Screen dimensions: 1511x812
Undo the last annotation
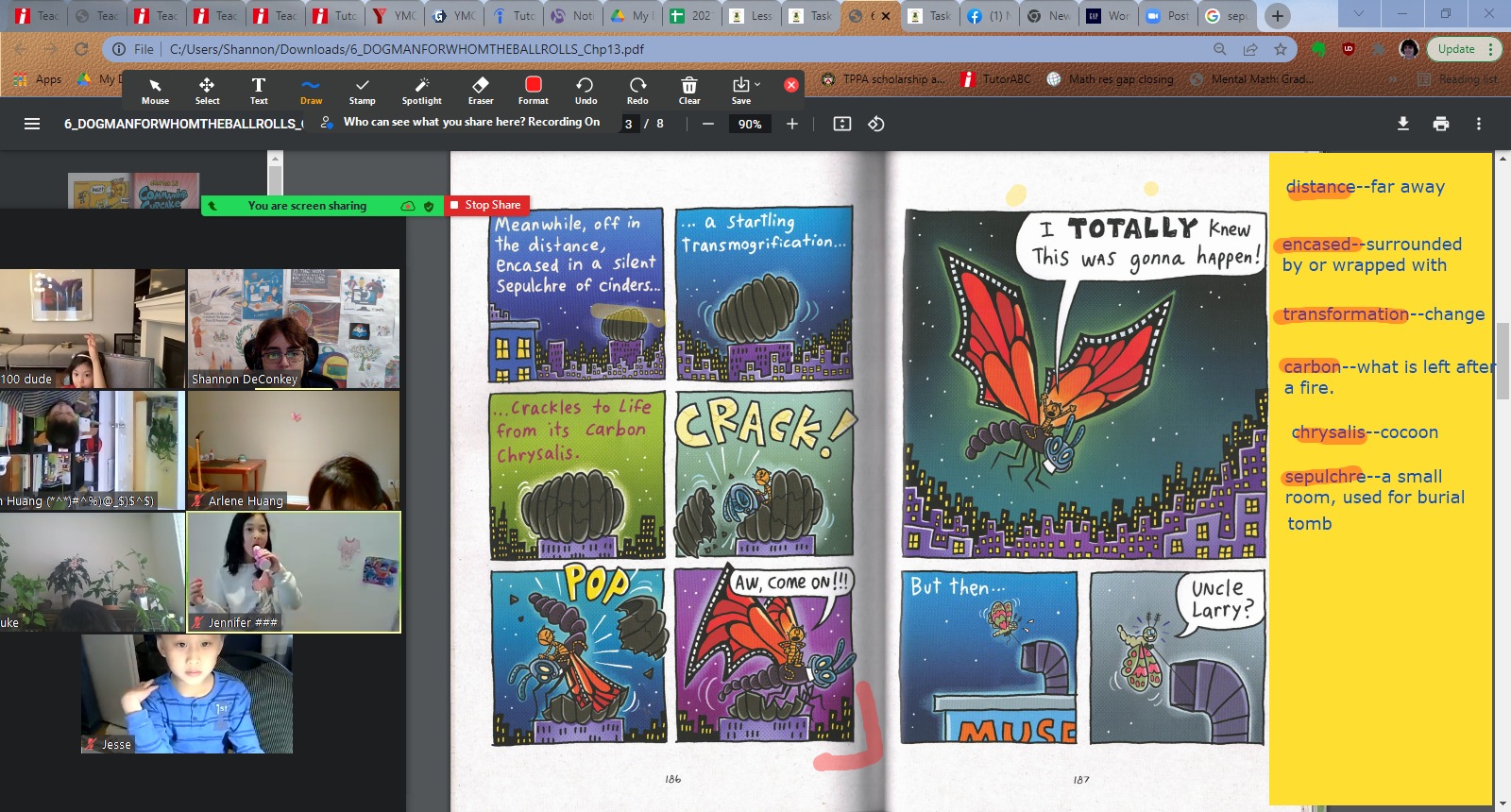(586, 91)
